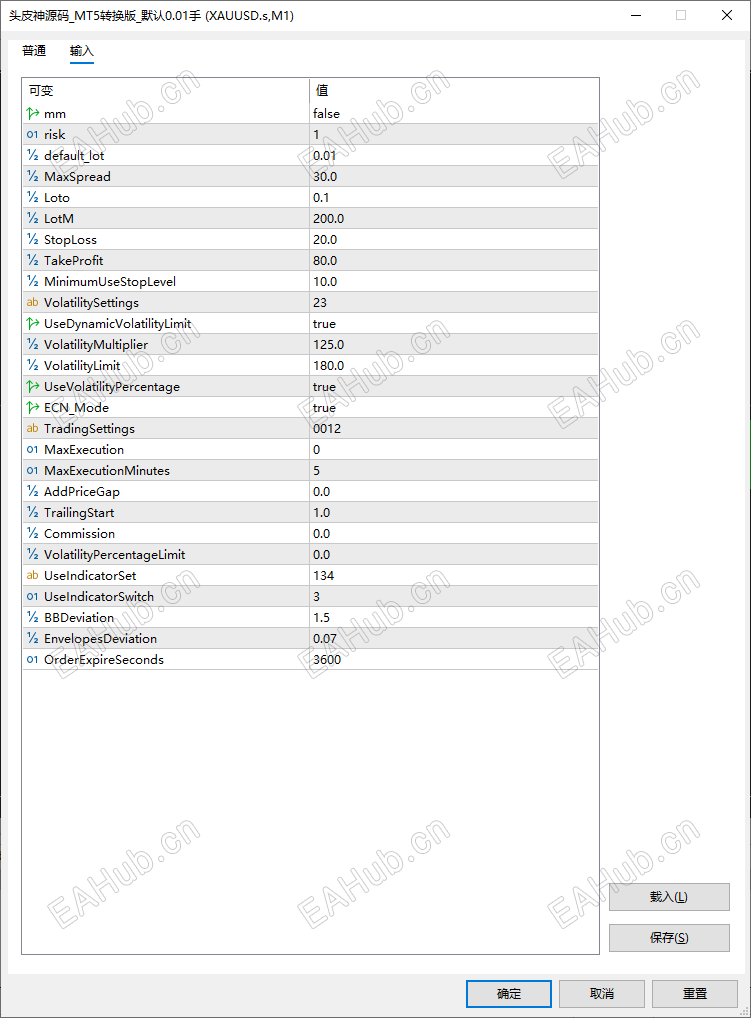751x1018 pixels.
Task: Select the BBDeviation parameter name
Action: pyautogui.click(x=79, y=617)
